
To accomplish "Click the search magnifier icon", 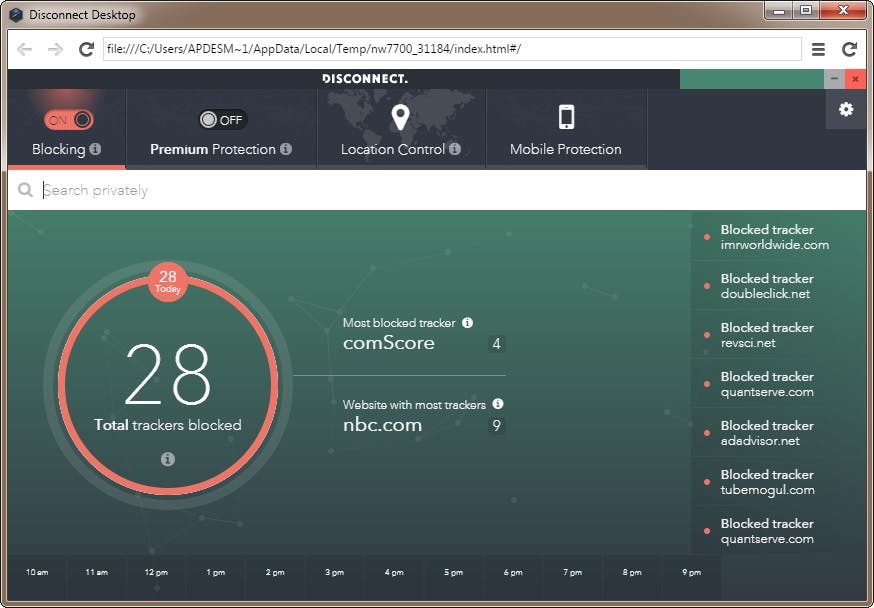I will point(25,190).
